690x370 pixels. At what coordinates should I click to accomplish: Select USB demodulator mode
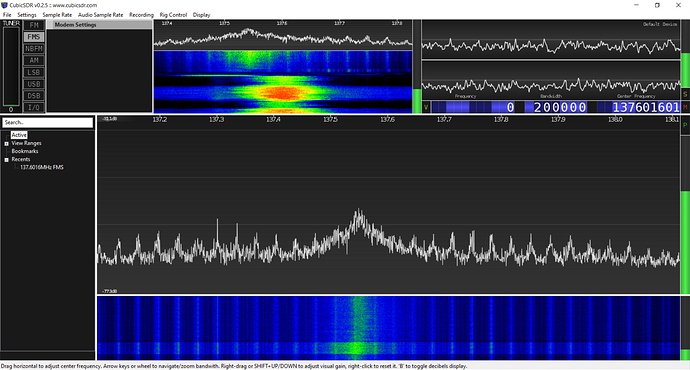(x=34, y=84)
